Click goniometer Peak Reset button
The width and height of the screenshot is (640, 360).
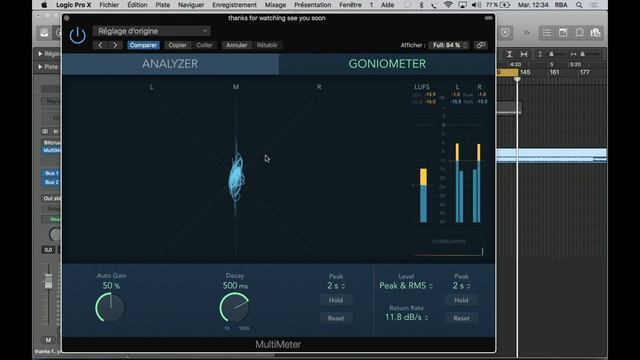click(x=336, y=318)
